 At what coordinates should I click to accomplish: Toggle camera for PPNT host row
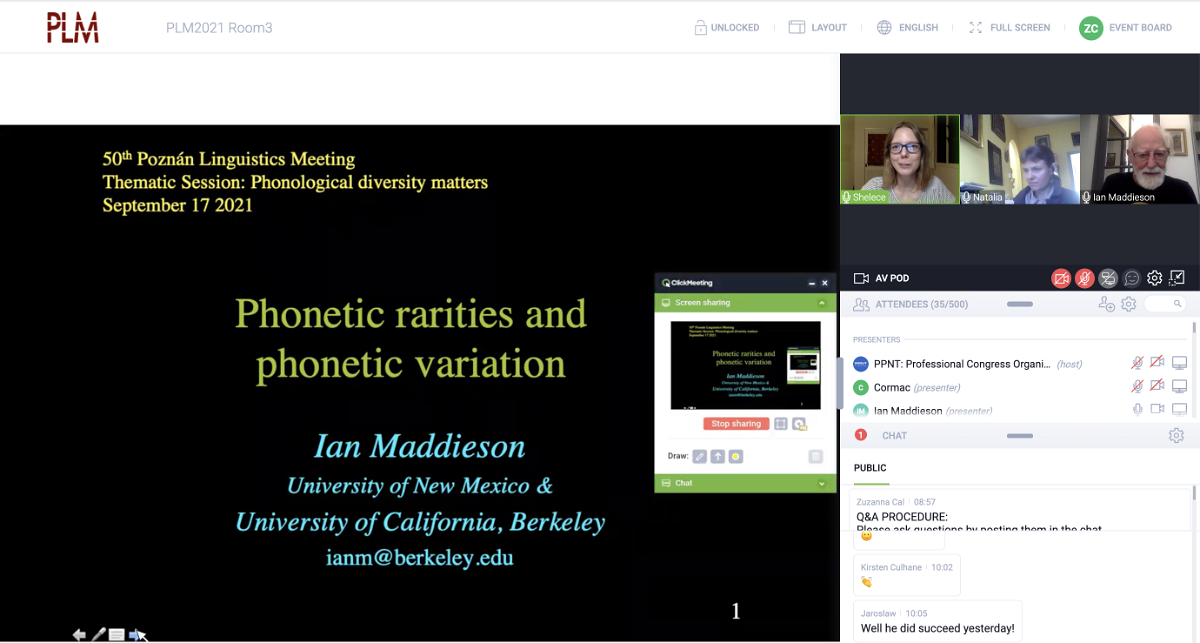(1157, 363)
